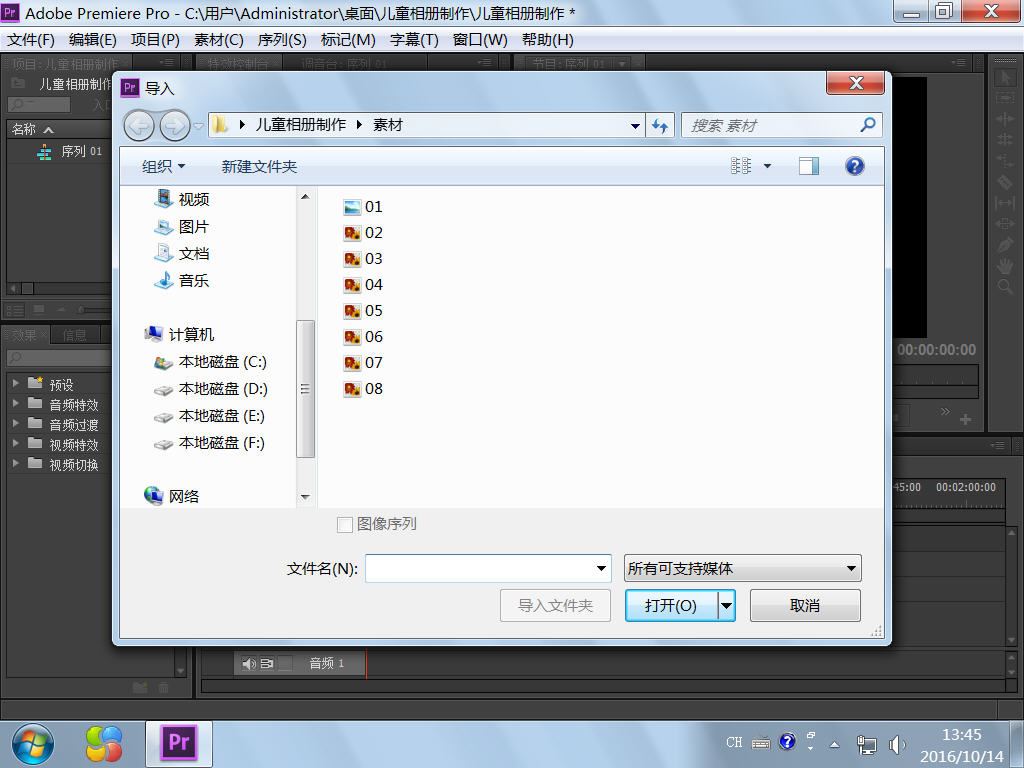1024x768 pixels.
Task: Click the colorful taskbar app icon
Action: tap(104, 744)
